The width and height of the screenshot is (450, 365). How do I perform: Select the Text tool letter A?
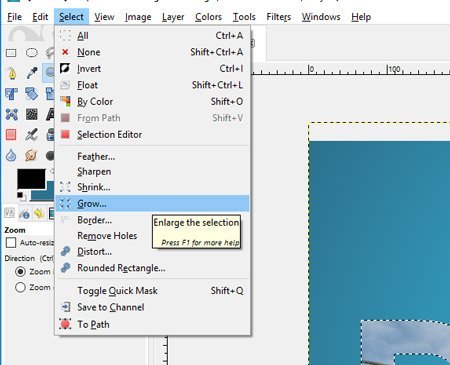[50, 114]
